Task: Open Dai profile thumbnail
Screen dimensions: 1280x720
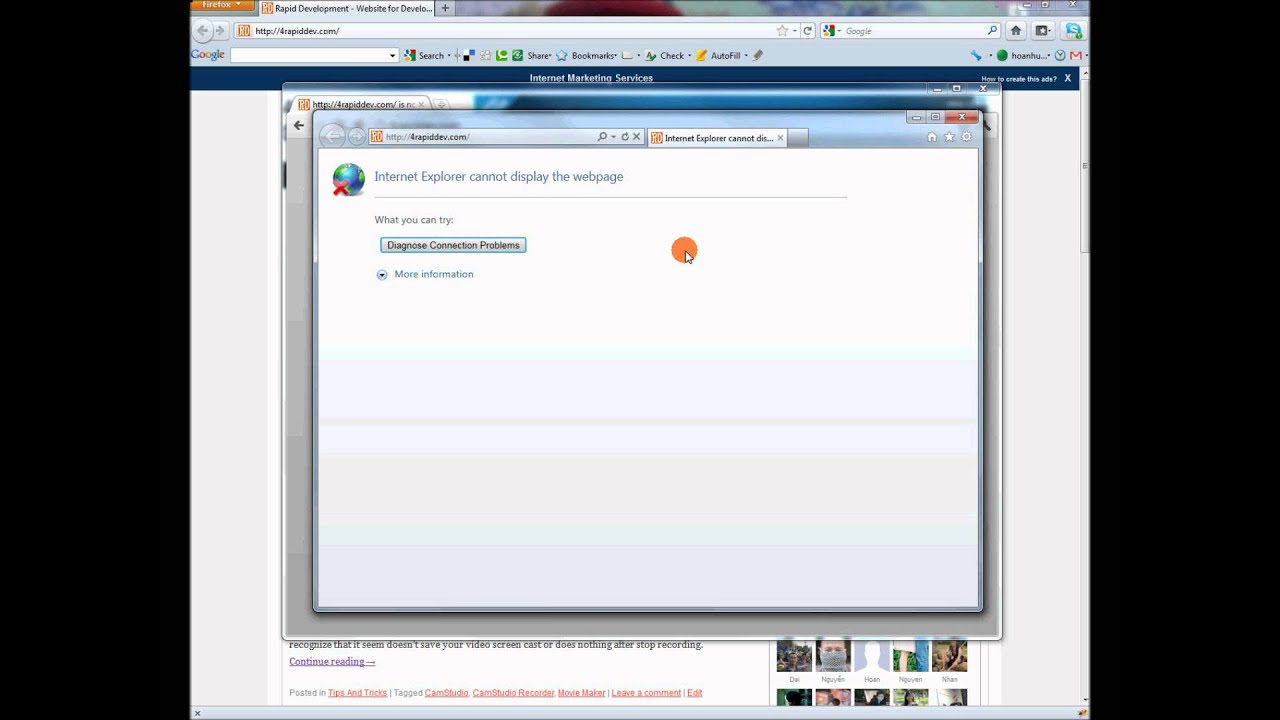Action: [794, 657]
